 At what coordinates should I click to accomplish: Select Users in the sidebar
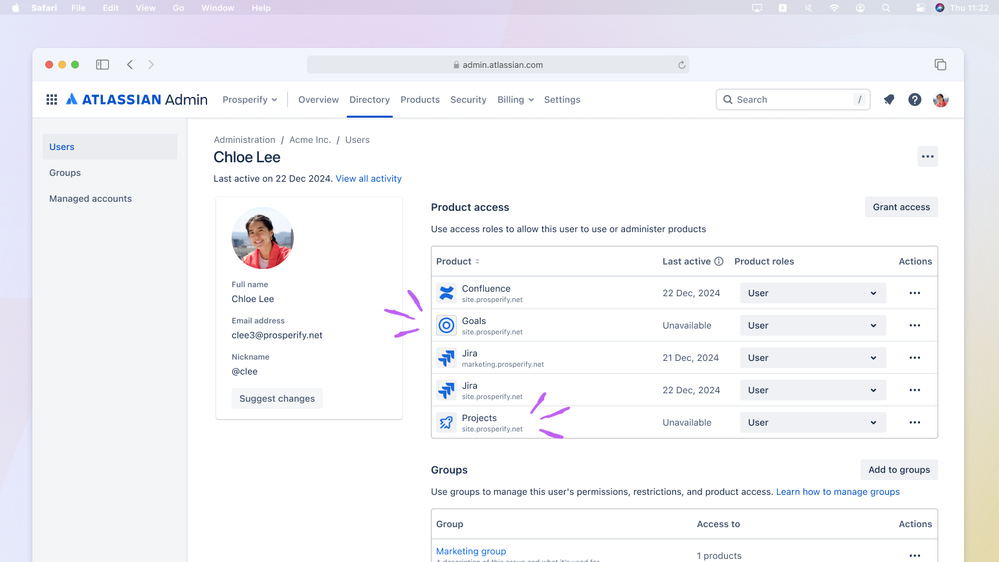point(110,147)
